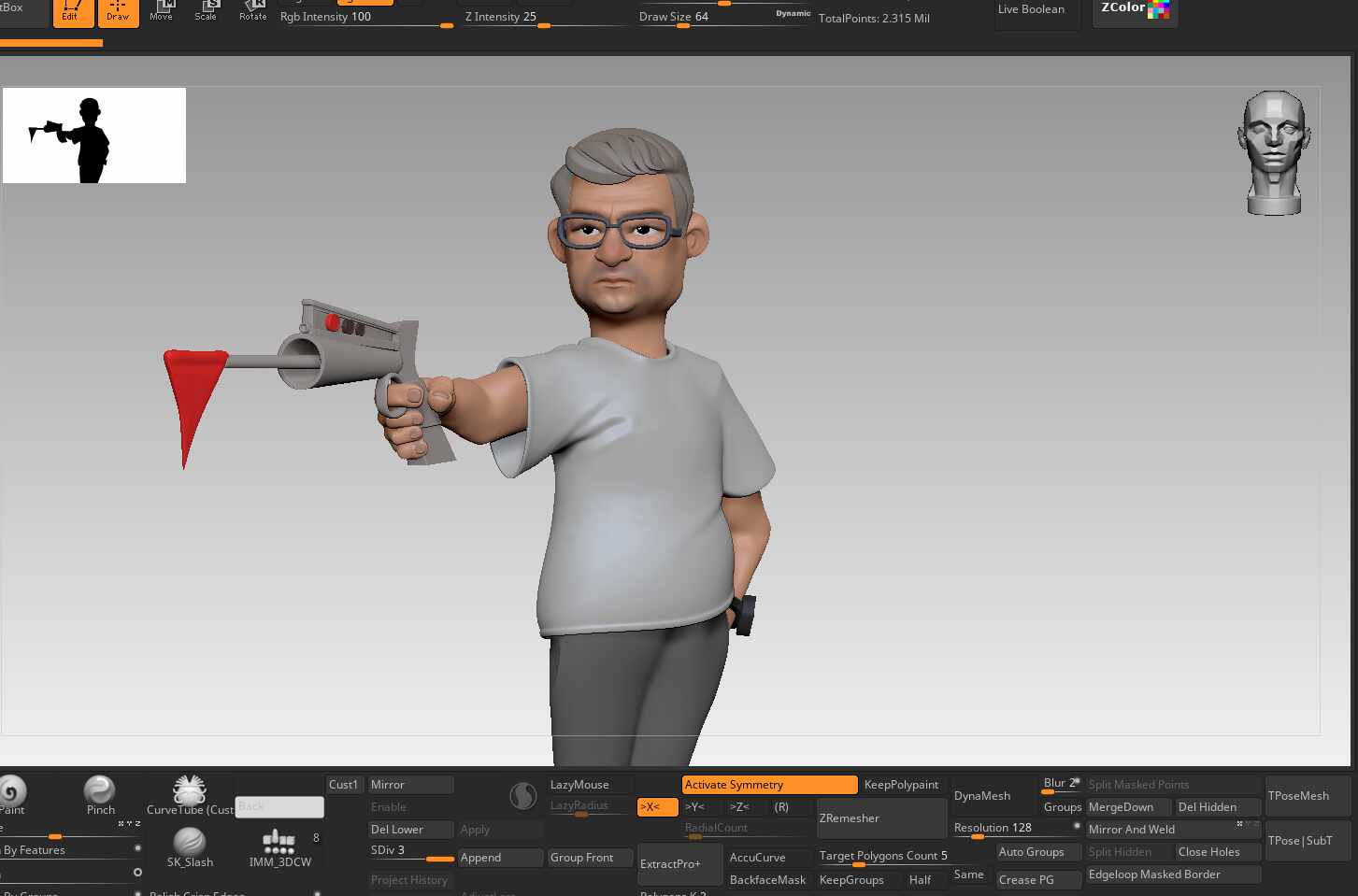Image resolution: width=1358 pixels, height=896 pixels.
Task: Click the MergeDown button
Action: point(1126,807)
